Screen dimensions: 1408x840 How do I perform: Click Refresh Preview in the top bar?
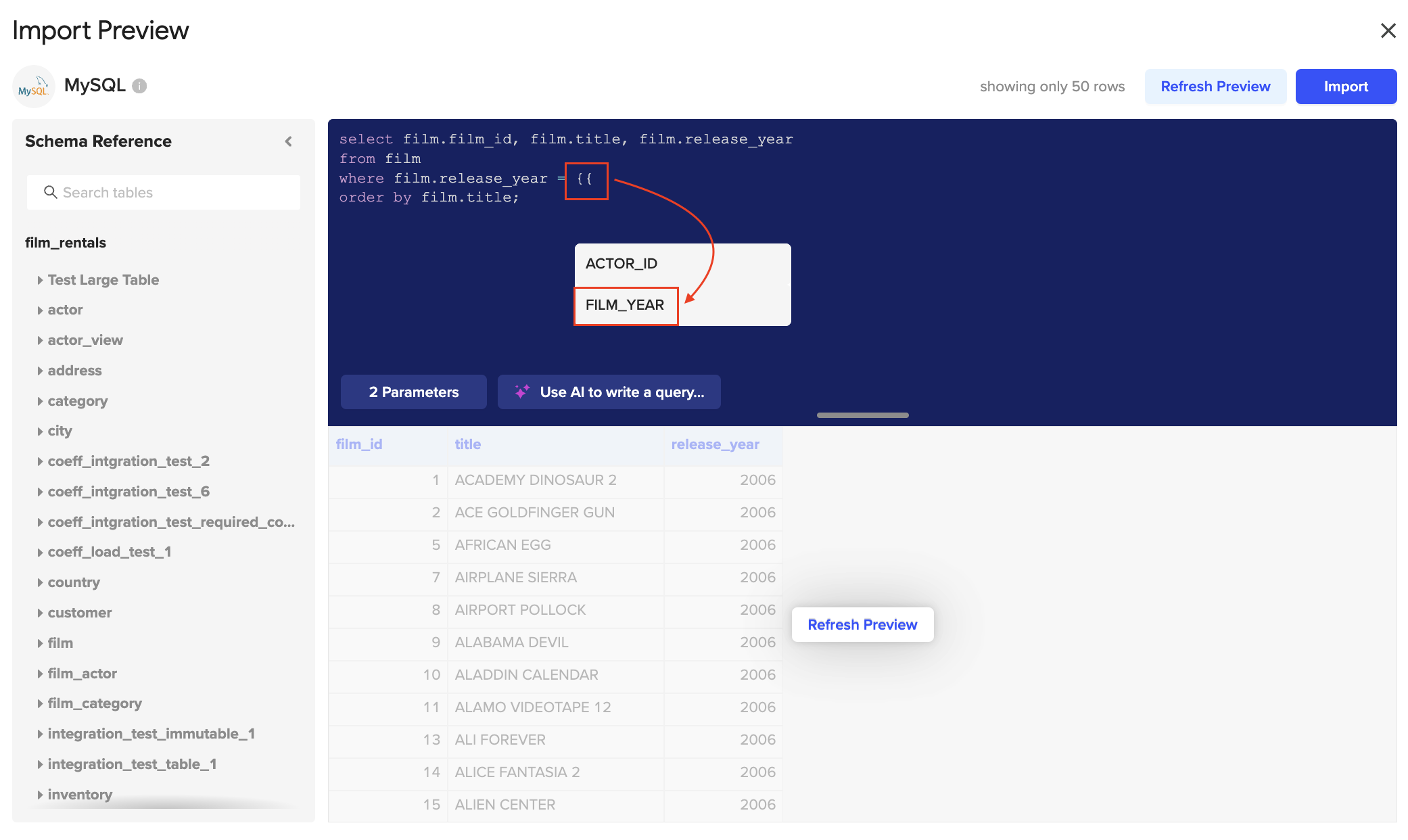[1215, 87]
